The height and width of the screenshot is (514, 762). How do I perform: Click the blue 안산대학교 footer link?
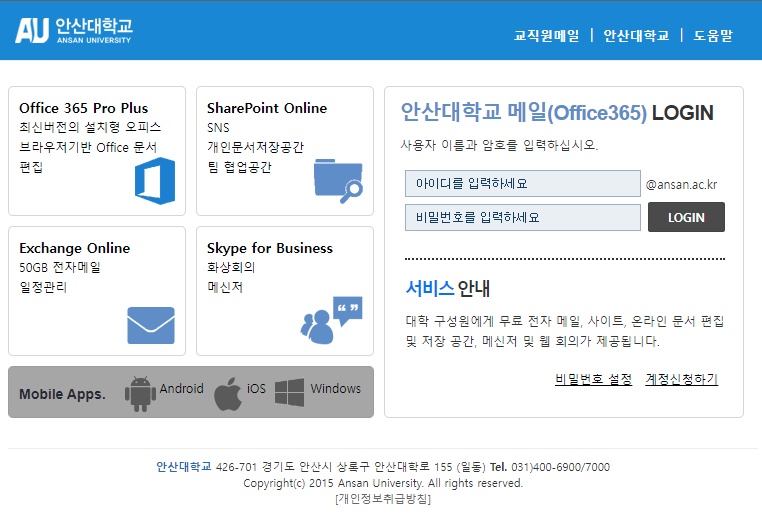[x=184, y=467]
